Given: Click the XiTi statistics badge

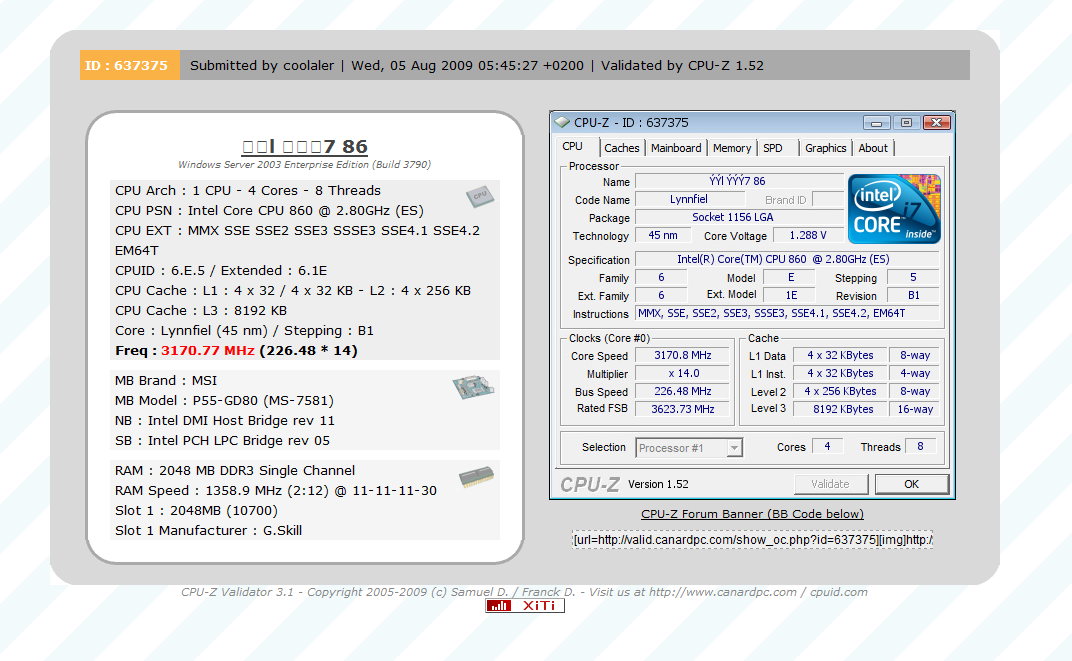Looking at the screenshot, I should coord(525,606).
